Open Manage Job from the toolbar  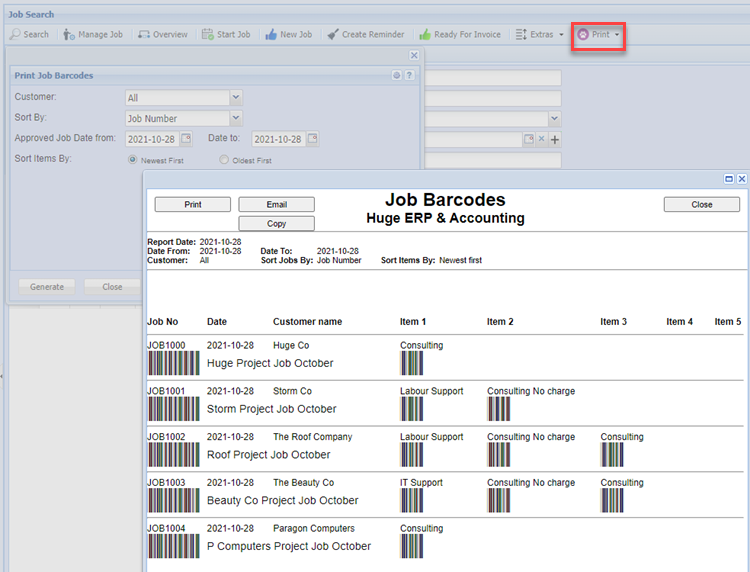pyautogui.click(x=93, y=34)
